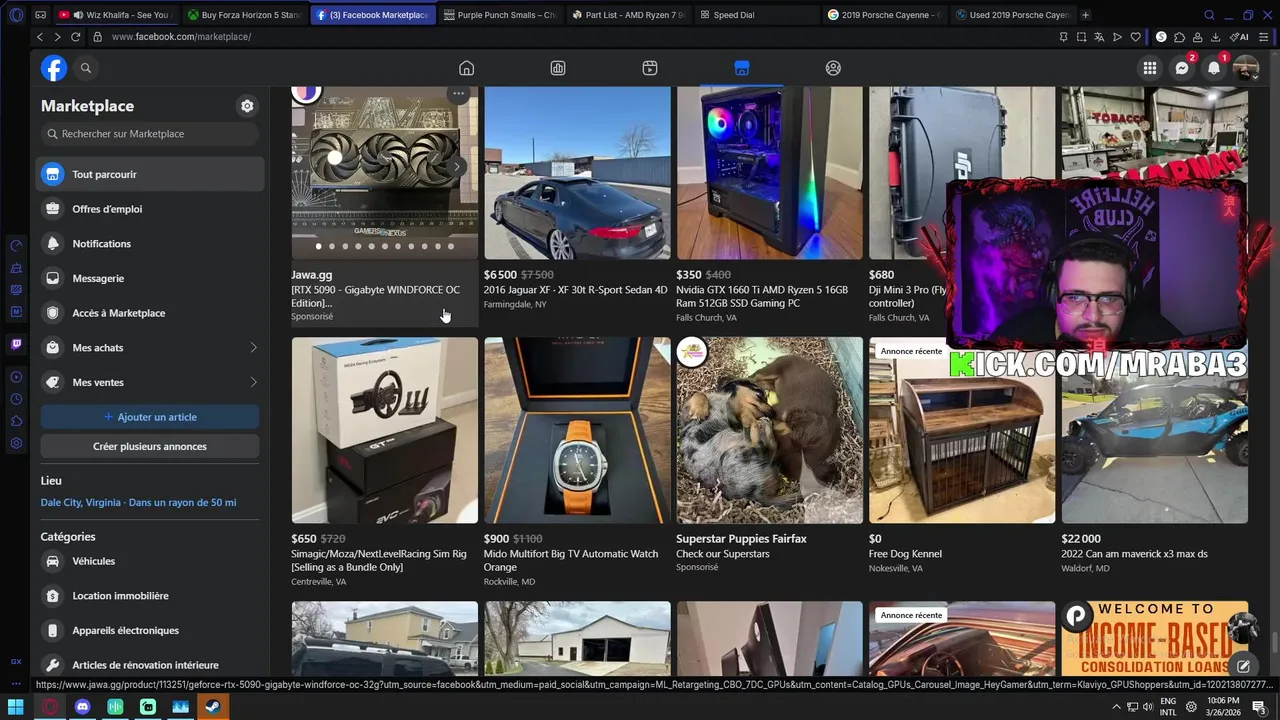
Task: Click Ajouter un article button
Action: [150, 417]
